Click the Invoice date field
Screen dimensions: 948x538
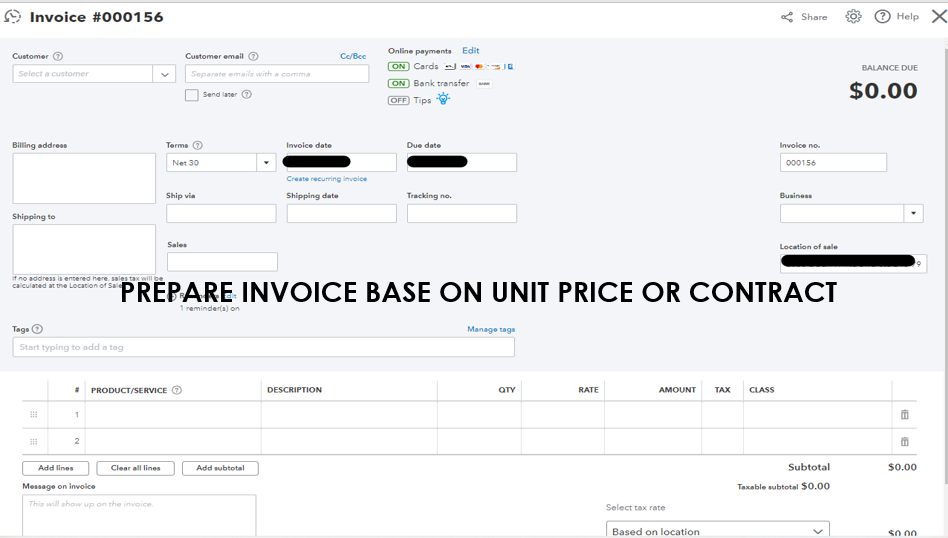(342, 163)
